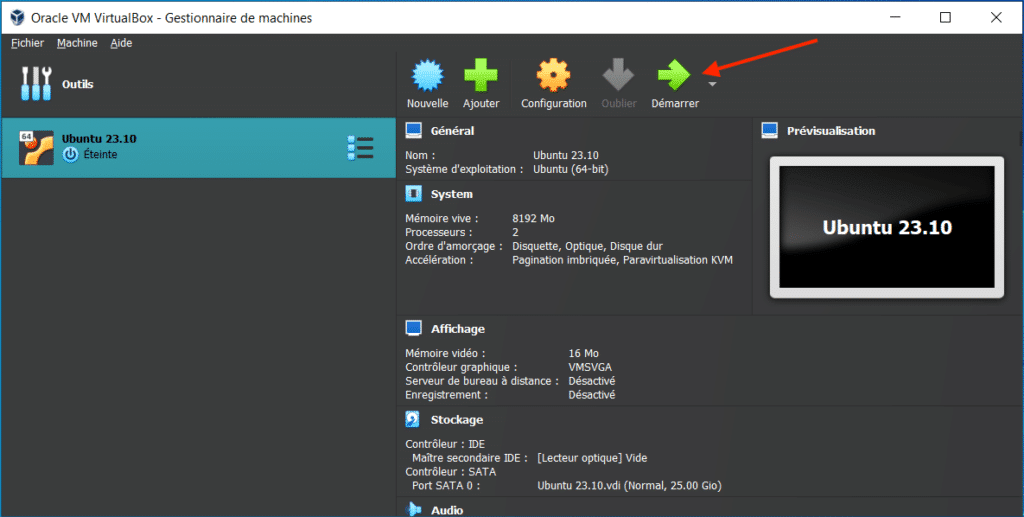Click the VirtualBox title bar logo
The width and height of the screenshot is (1024, 517).
[18, 18]
